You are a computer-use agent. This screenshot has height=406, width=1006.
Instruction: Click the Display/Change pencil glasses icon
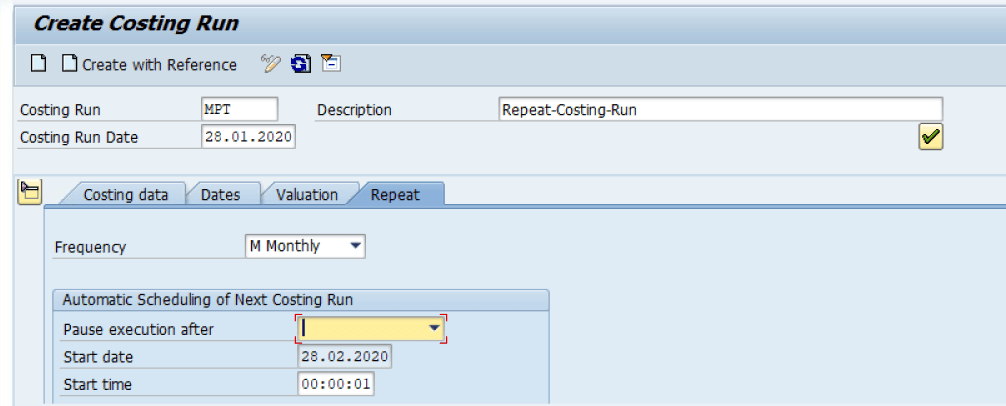tap(271, 65)
